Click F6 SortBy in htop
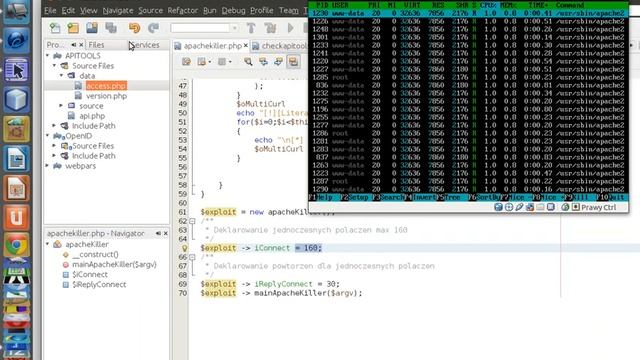Screen dimensions: 640x360 [484, 198]
